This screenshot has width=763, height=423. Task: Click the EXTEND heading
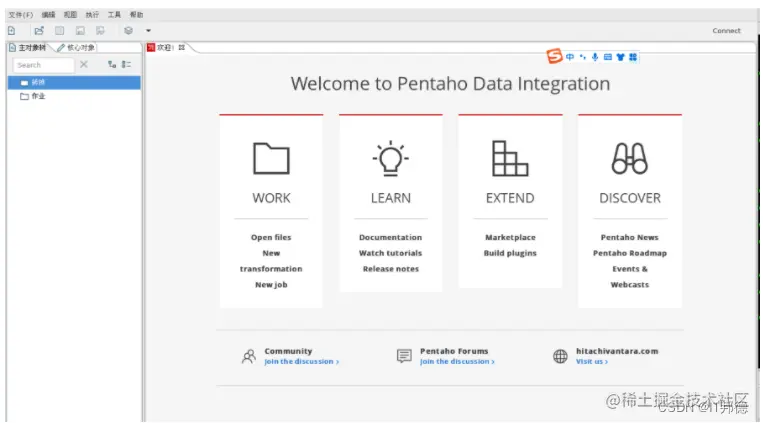510,198
